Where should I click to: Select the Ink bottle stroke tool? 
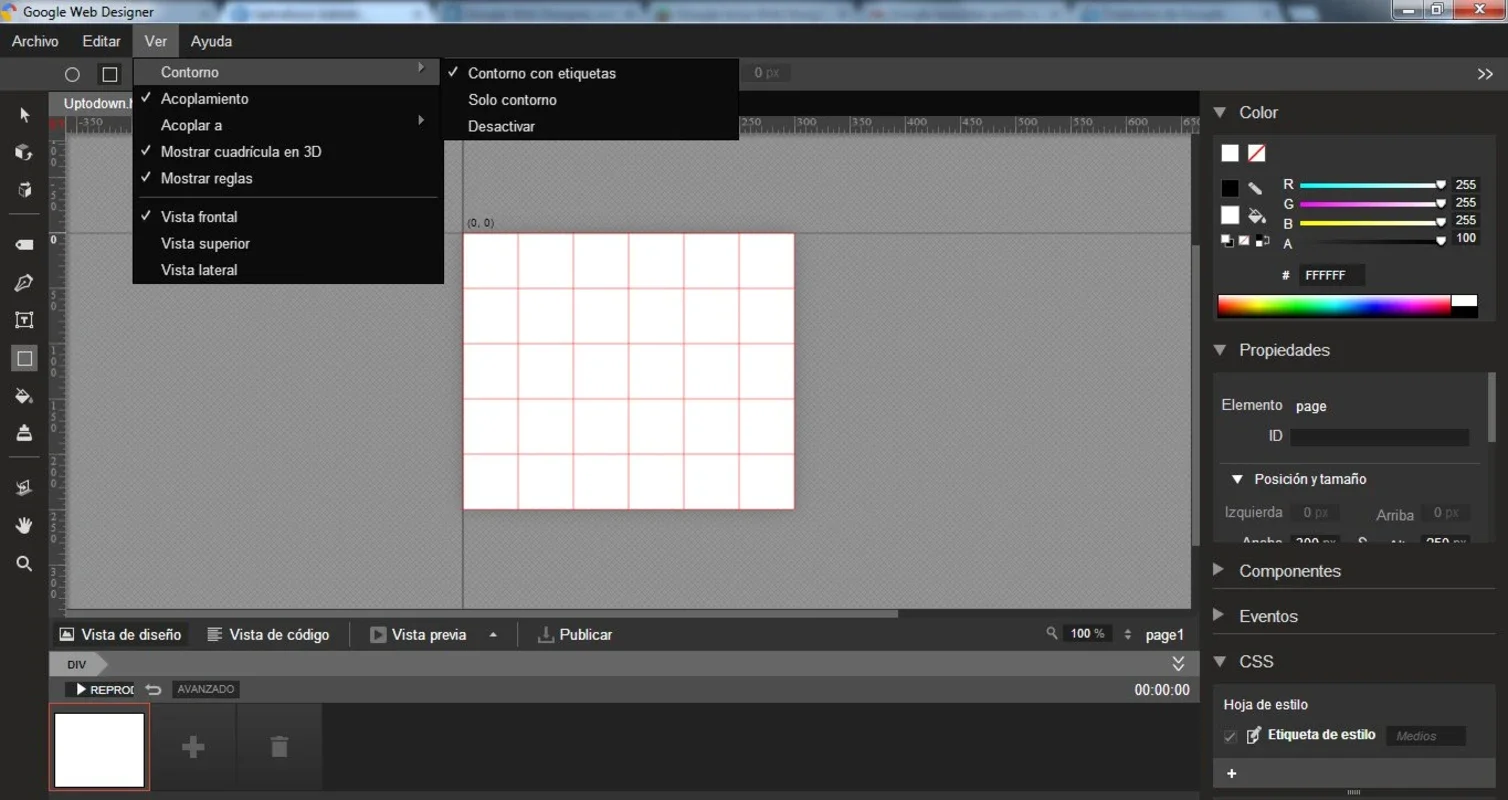(24, 433)
